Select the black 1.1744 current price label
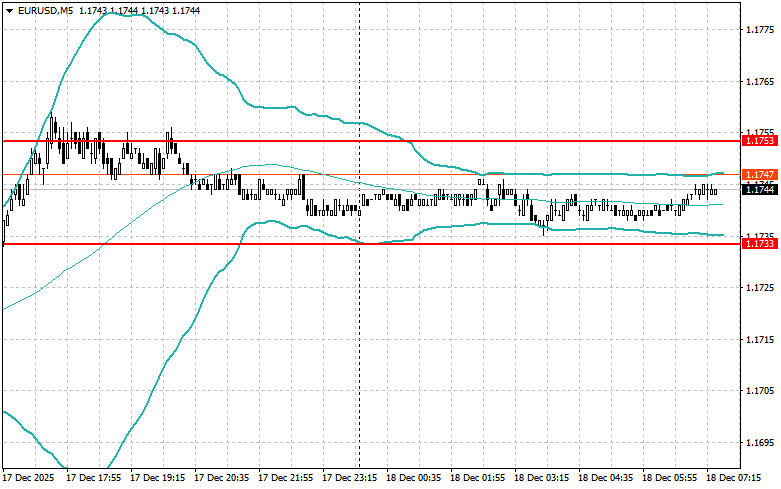The width and height of the screenshot is (781, 489). point(760,189)
